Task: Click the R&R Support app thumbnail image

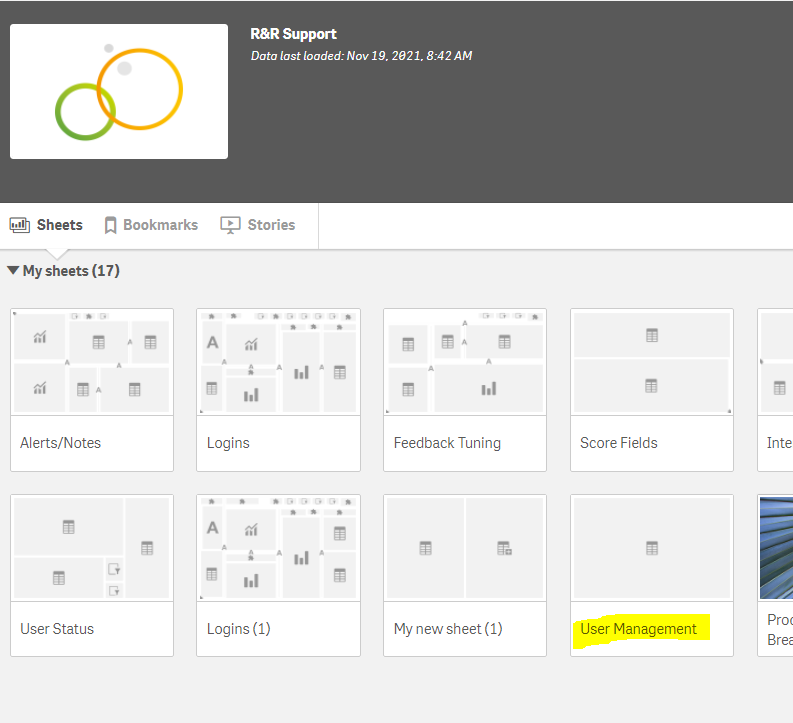Action: click(x=119, y=92)
